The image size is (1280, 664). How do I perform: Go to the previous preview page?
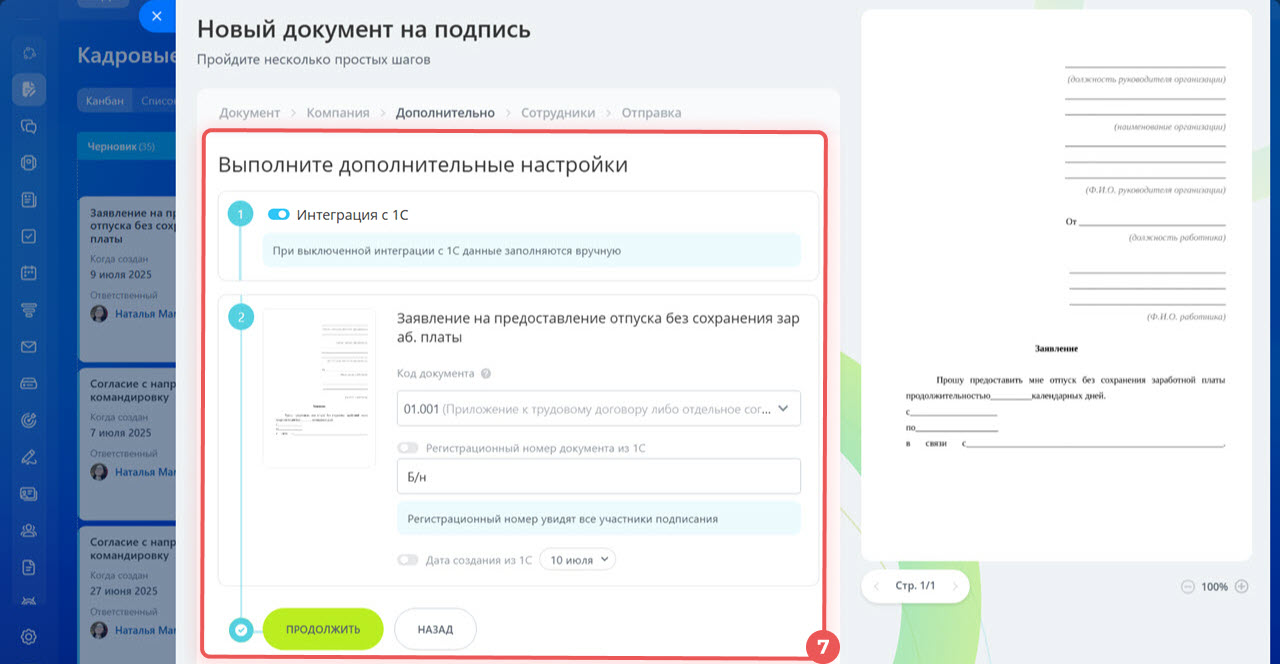click(877, 586)
